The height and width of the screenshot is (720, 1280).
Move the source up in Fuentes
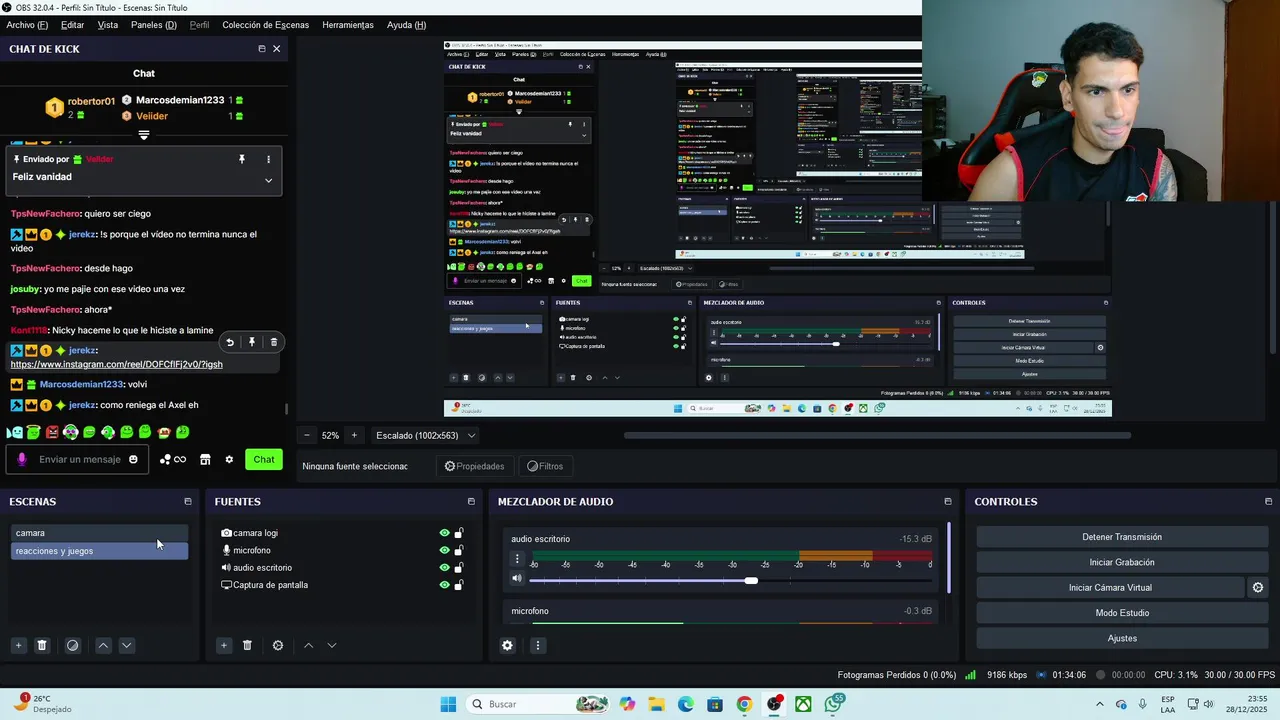308,646
